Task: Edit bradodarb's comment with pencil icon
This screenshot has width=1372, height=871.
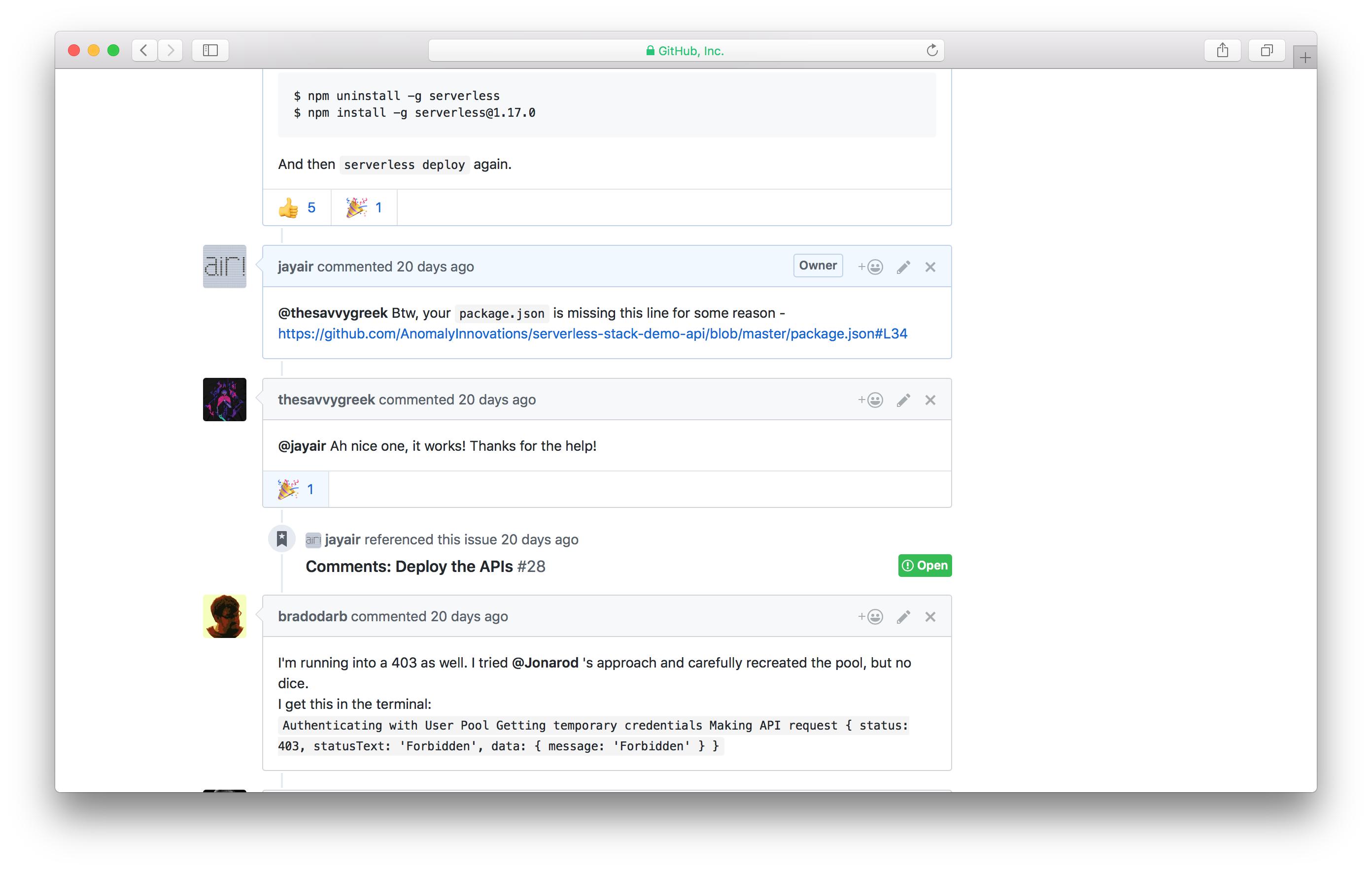Action: pyautogui.click(x=903, y=616)
